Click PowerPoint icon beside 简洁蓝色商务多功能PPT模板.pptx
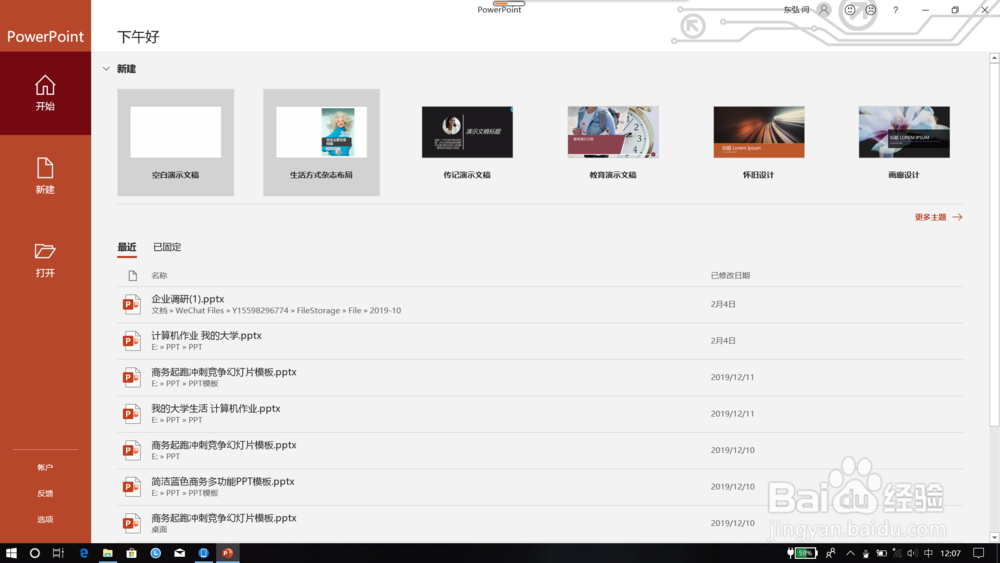1000x563 pixels. 131,487
